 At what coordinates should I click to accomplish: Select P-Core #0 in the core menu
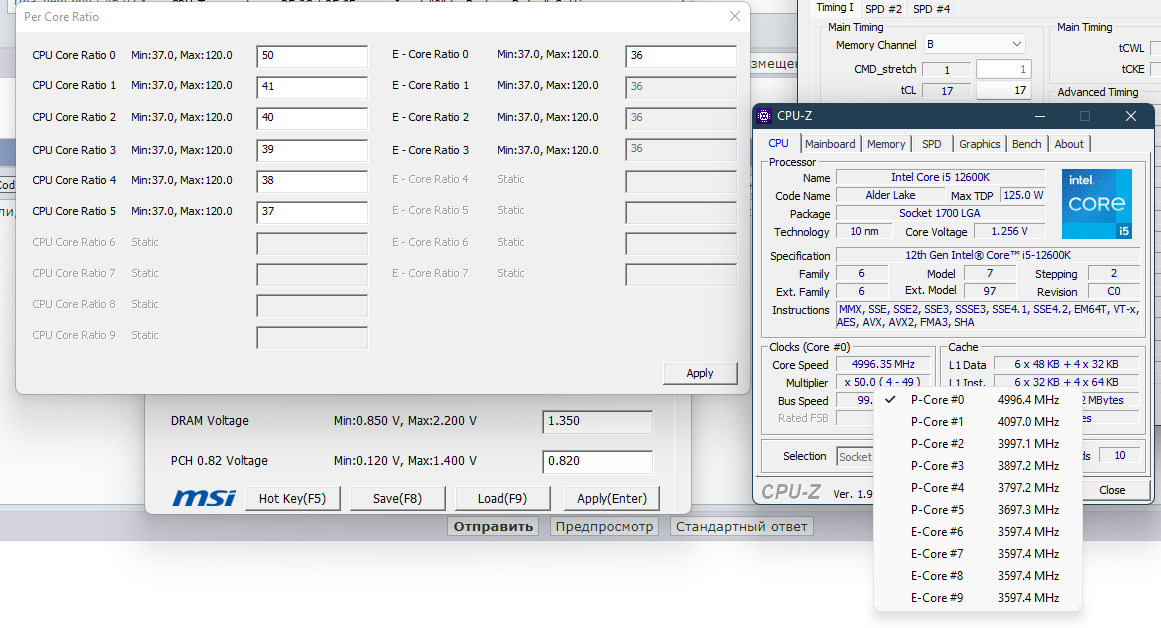pos(977,400)
